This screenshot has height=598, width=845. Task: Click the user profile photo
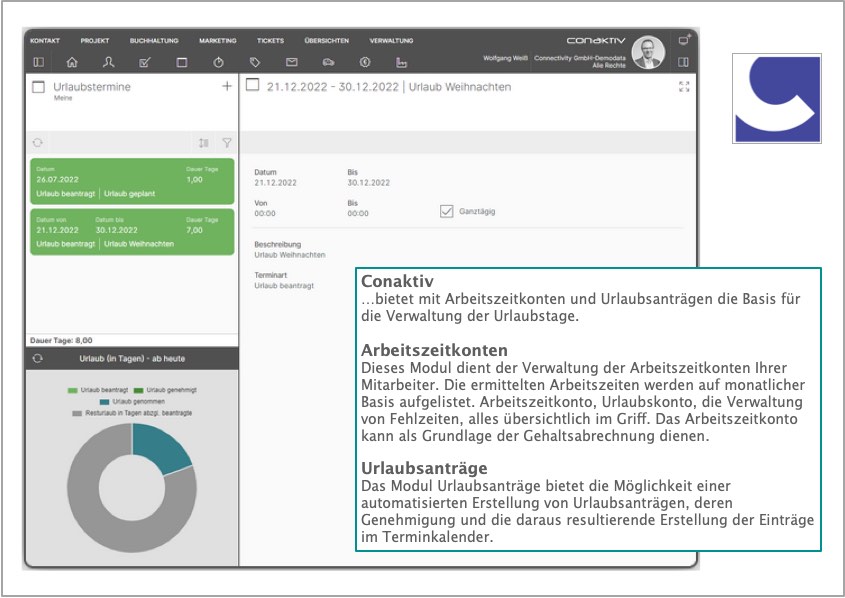(648, 52)
